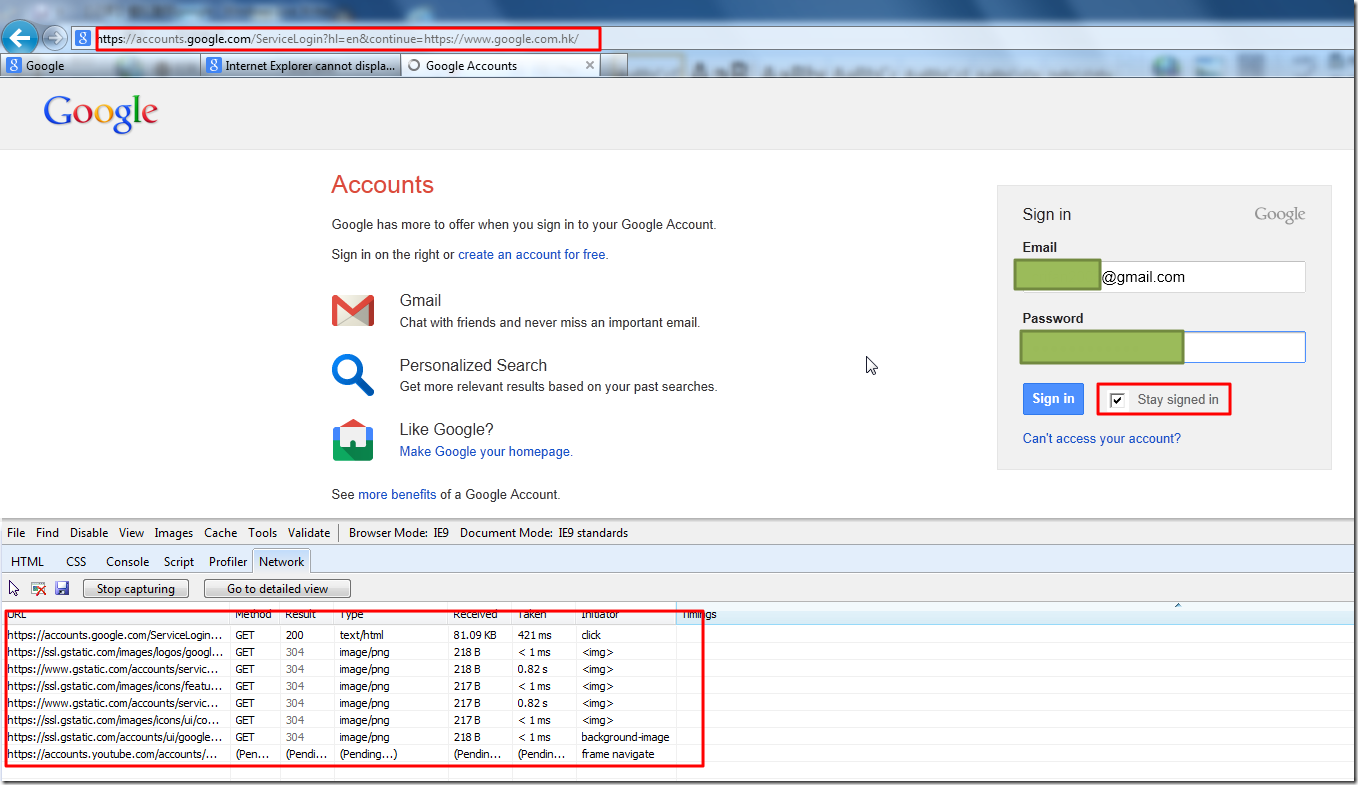Click the clear icon with the red X
The width and height of the screenshot is (1358, 785).
[x=39, y=588]
